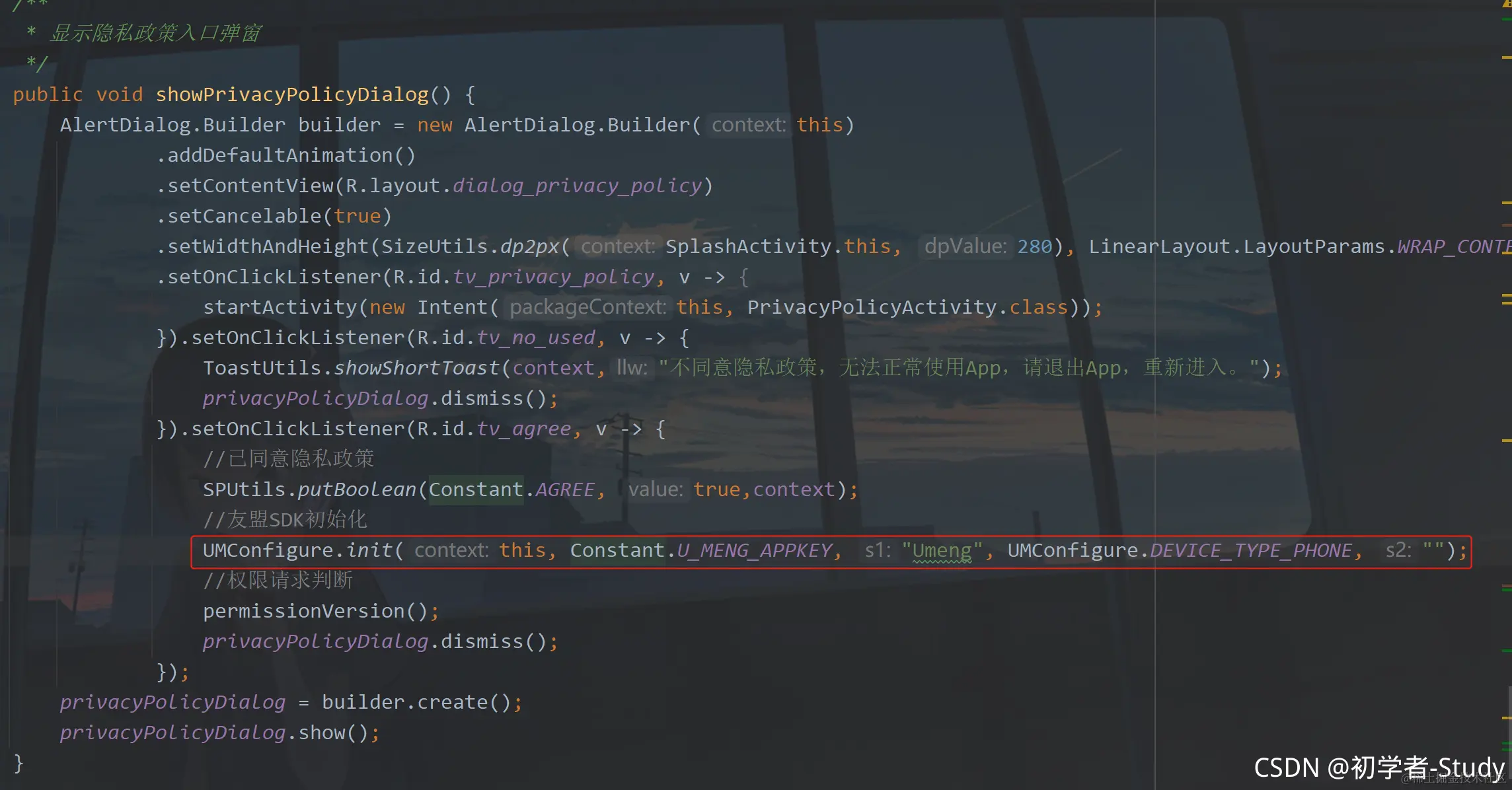The height and width of the screenshot is (790, 1512).
Task: Click the U_MENG_APPKEY constant
Action: click(753, 550)
